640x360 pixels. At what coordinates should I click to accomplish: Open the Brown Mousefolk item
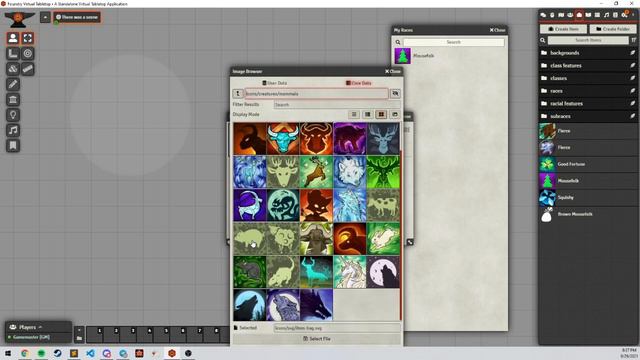[x=588, y=214]
